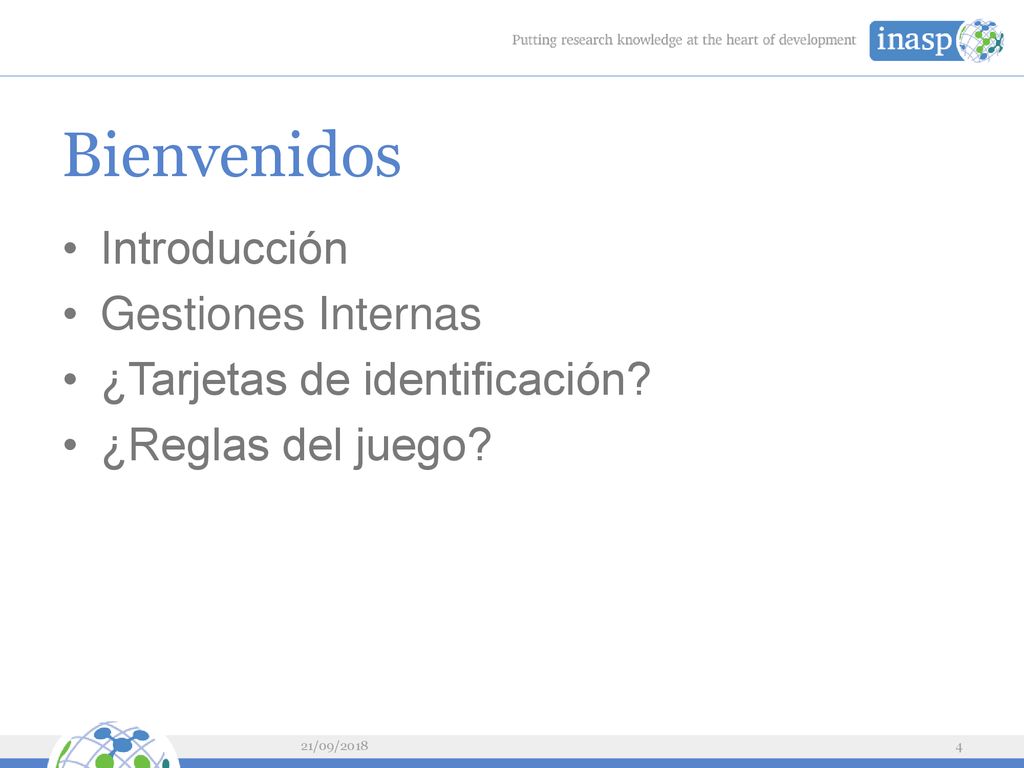Select the "Bienvenidos" slide title
Image resolution: width=1024 pixels, height=768 pixels.
coord(232,155)
